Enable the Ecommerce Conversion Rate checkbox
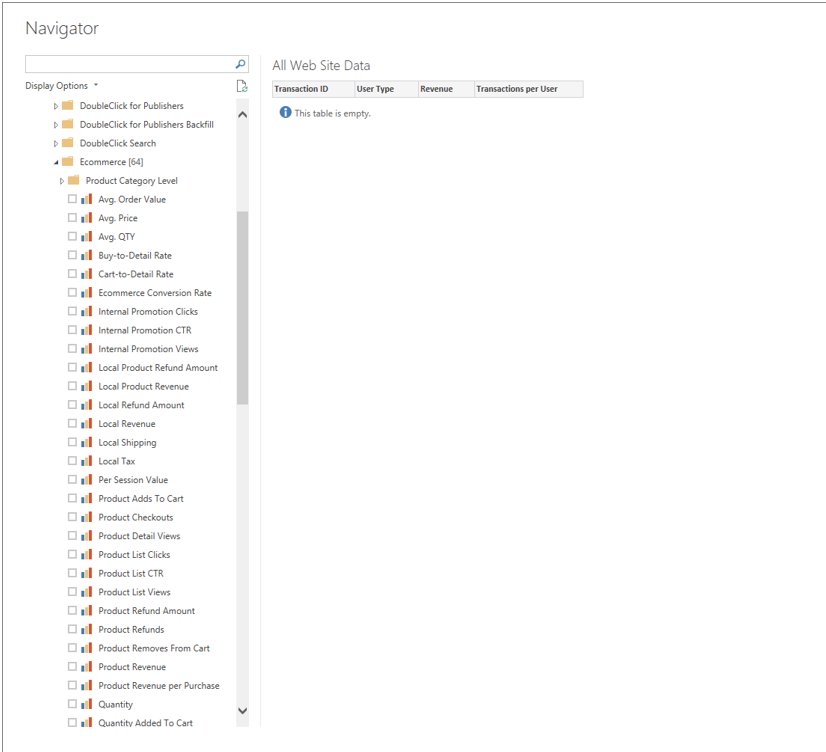 tap(72, 292)
